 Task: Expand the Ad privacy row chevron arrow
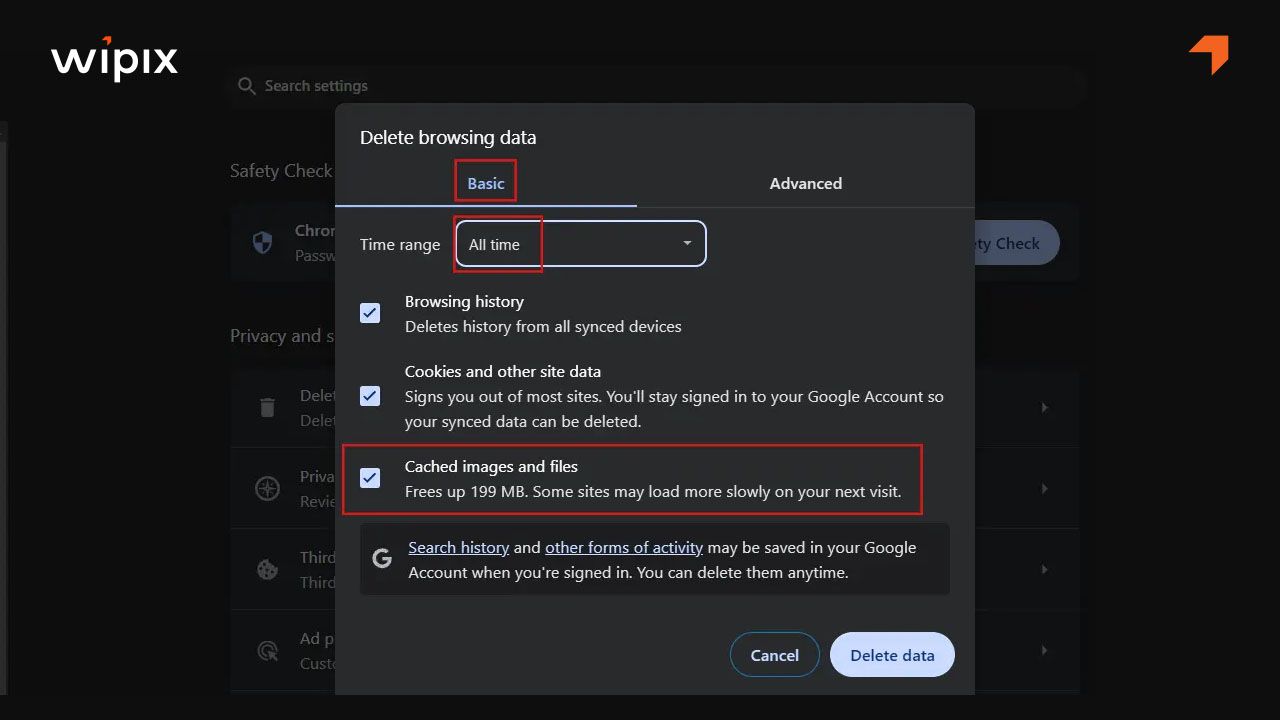1045,651
